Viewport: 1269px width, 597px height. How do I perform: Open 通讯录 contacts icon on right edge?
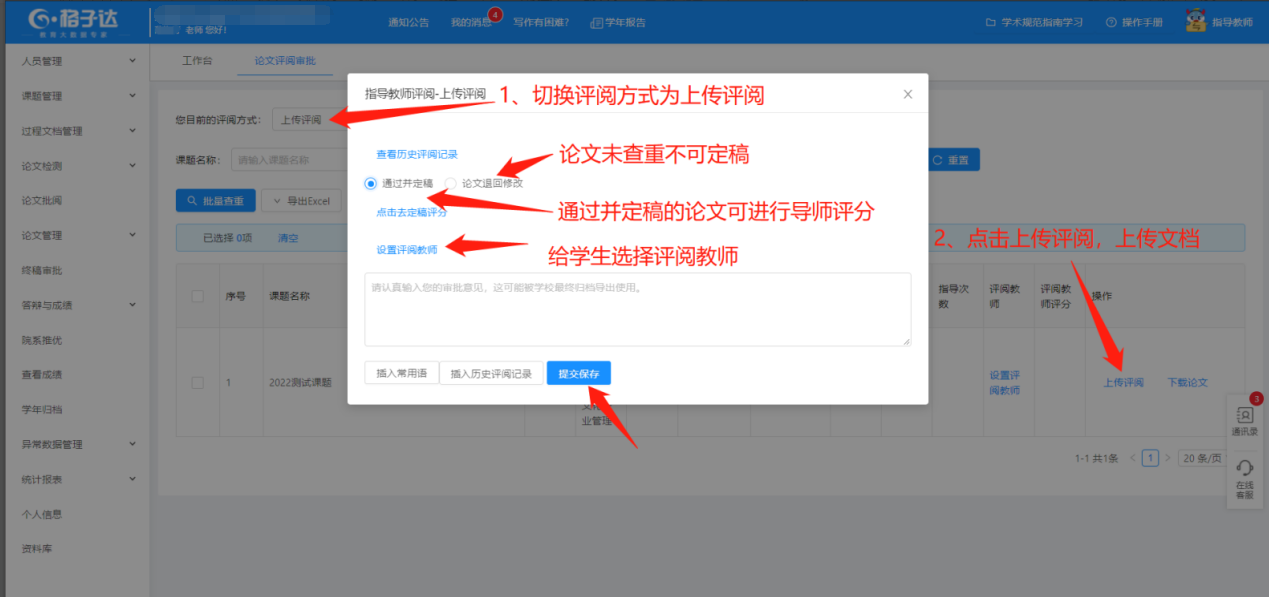tap(1244, 420)
